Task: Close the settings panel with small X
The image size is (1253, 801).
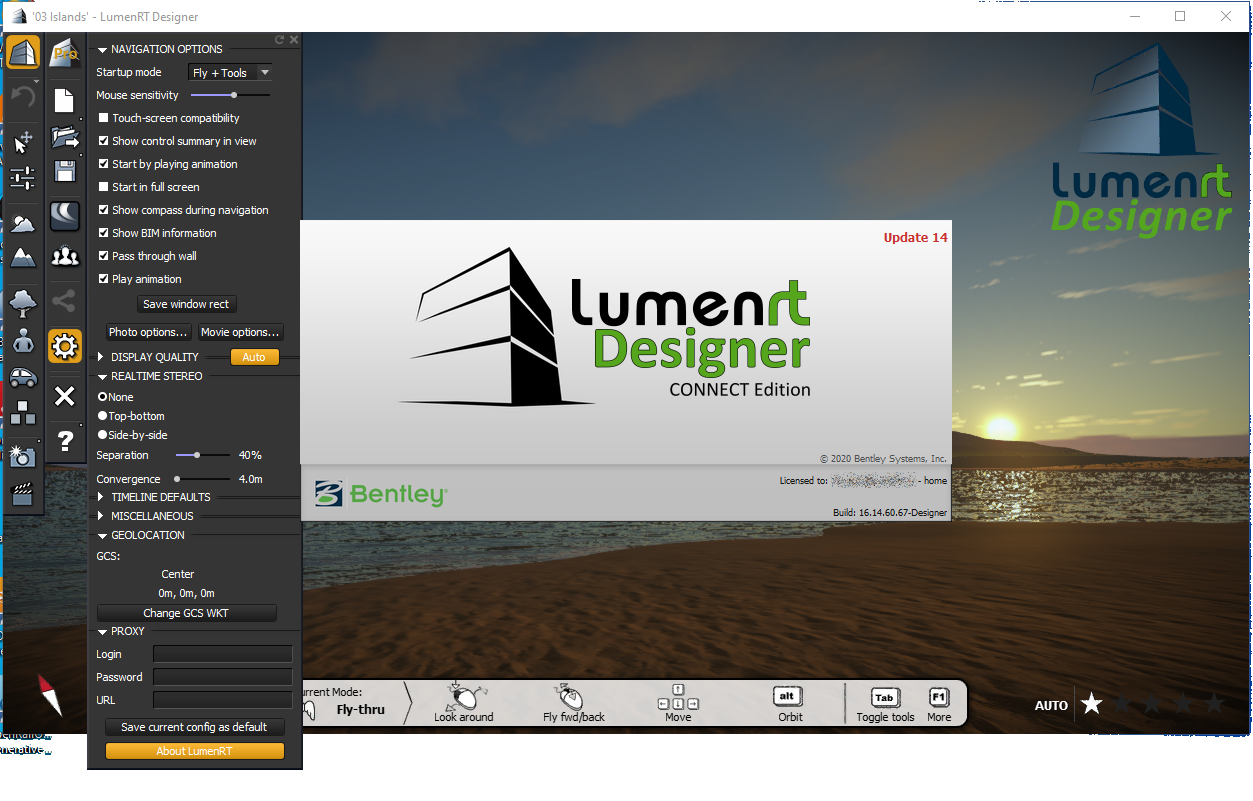Action: 294,40
